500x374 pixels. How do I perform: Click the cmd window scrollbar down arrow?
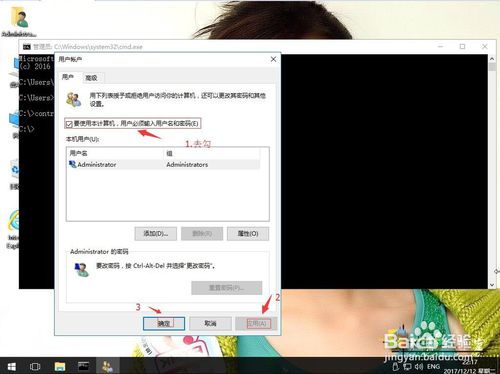492,285
